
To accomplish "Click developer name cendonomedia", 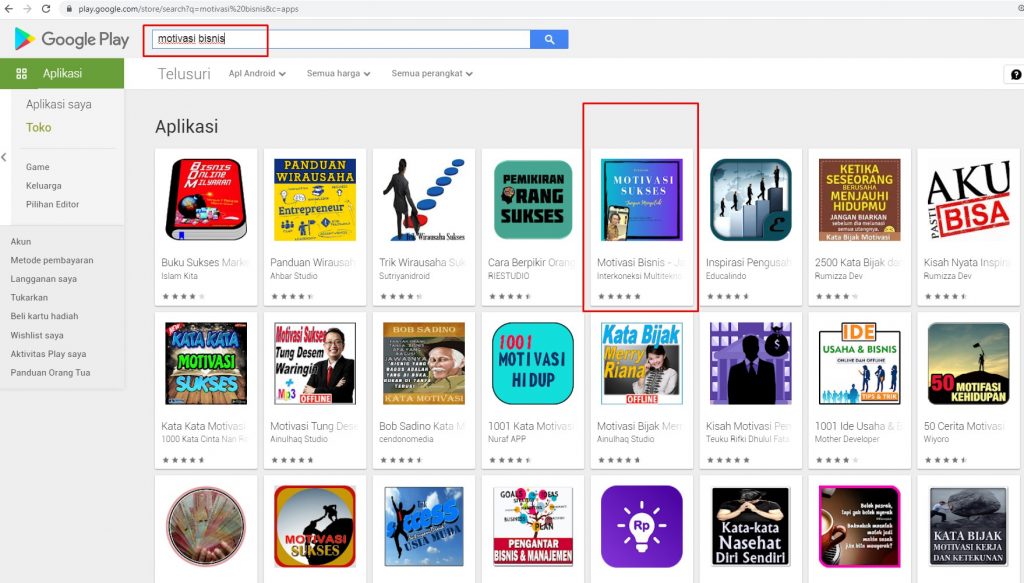I will tap(406, 439).
